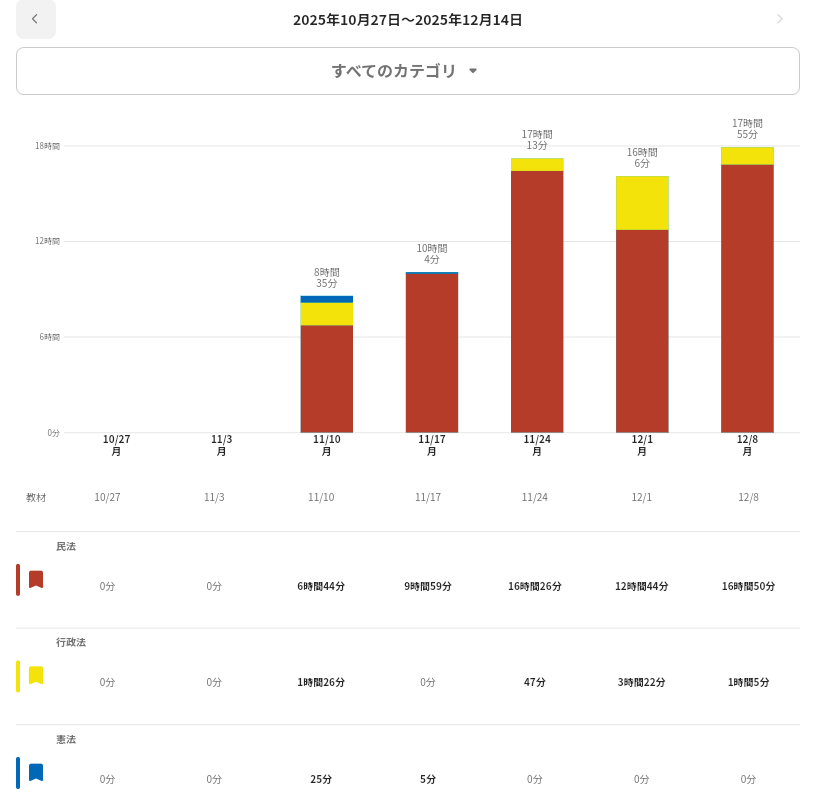Go to the previous date range

click(36, 19)
